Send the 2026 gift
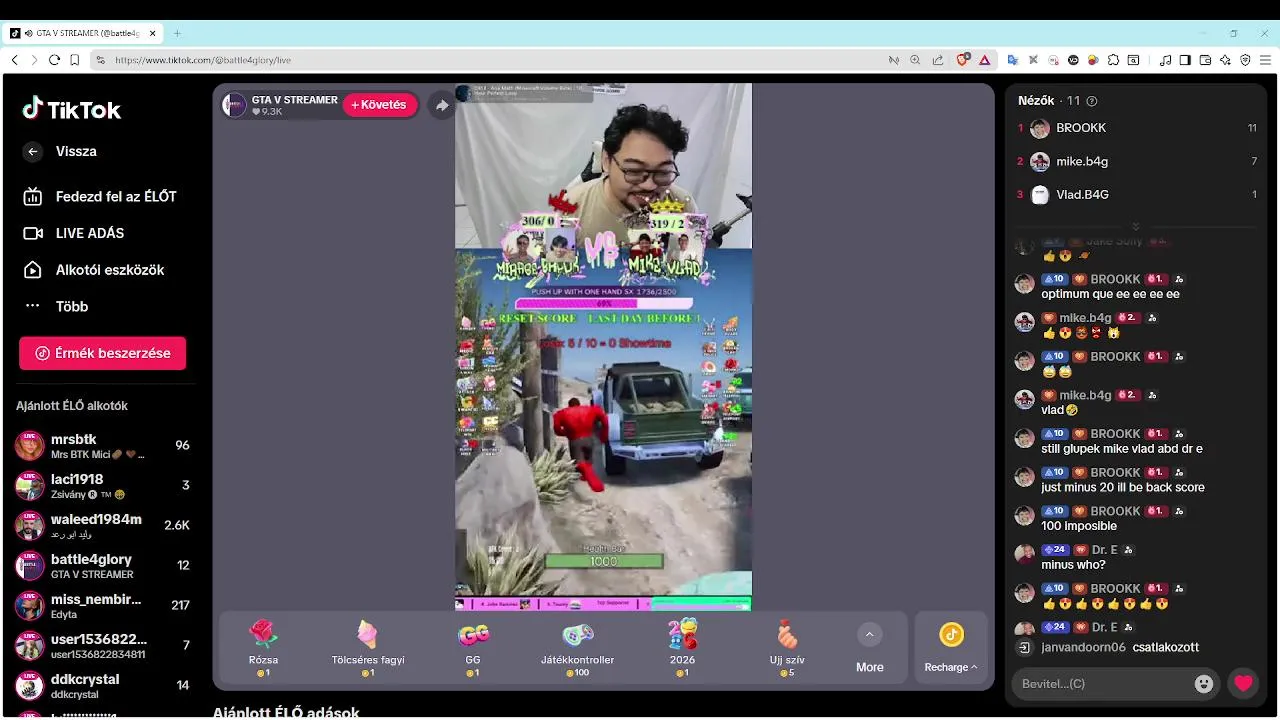 (x=683, y=647)
